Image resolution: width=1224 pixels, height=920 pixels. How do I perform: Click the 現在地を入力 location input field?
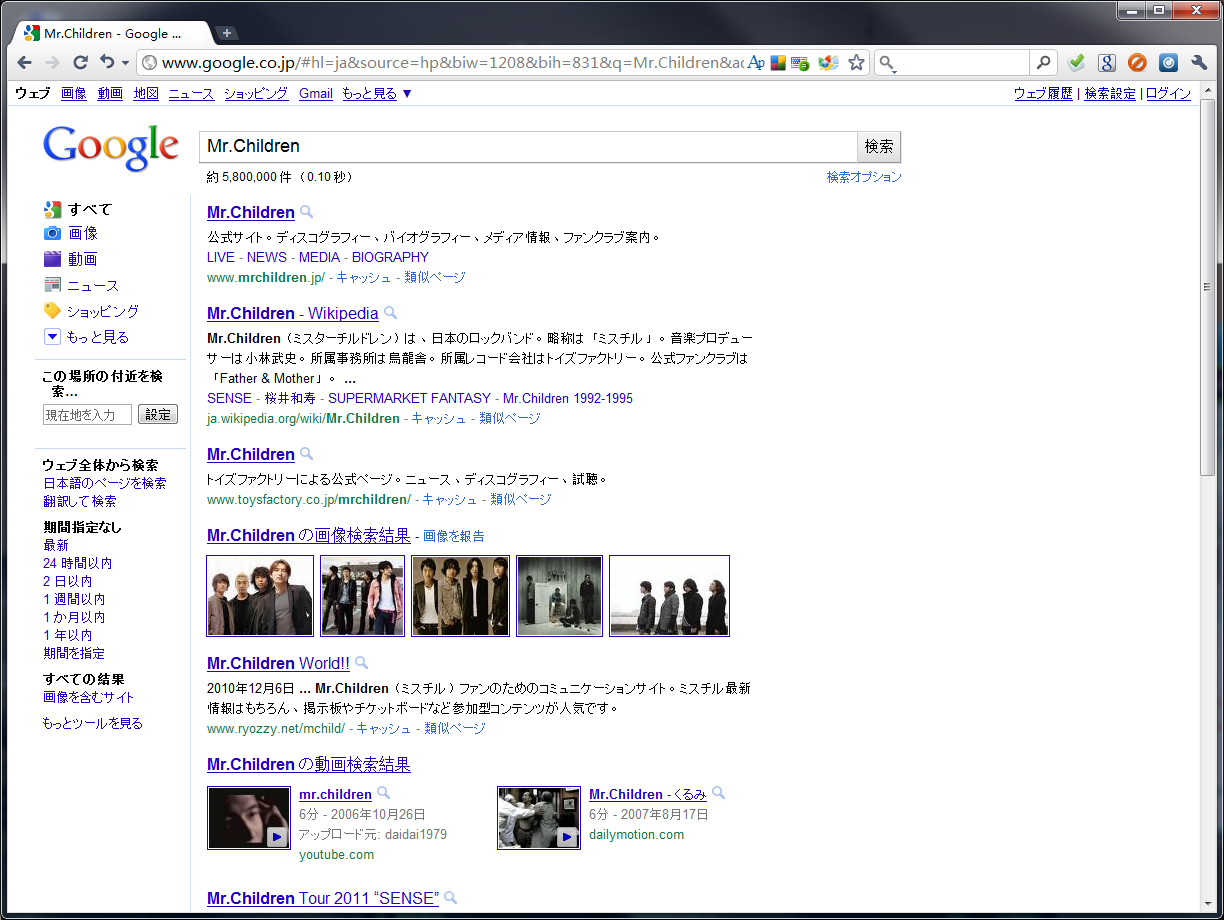87,414
